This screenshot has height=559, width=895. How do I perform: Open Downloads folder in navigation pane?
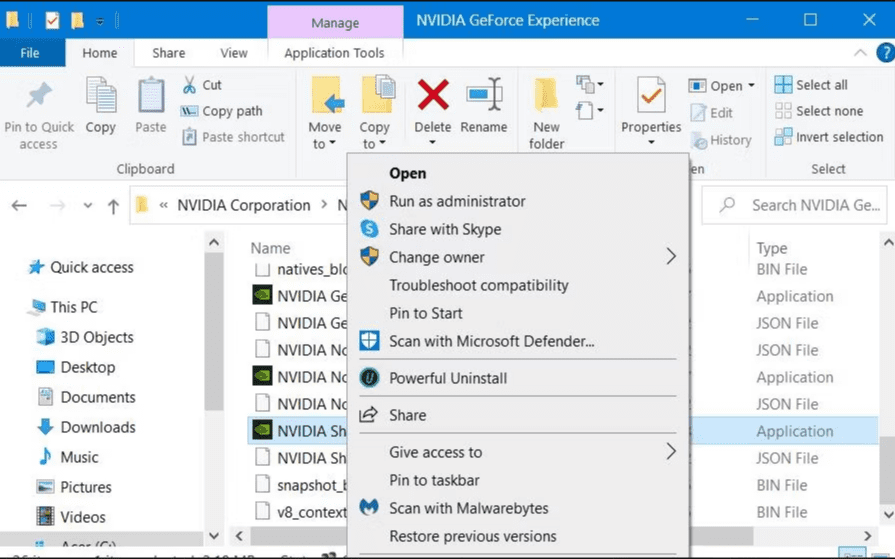point(97,427)
